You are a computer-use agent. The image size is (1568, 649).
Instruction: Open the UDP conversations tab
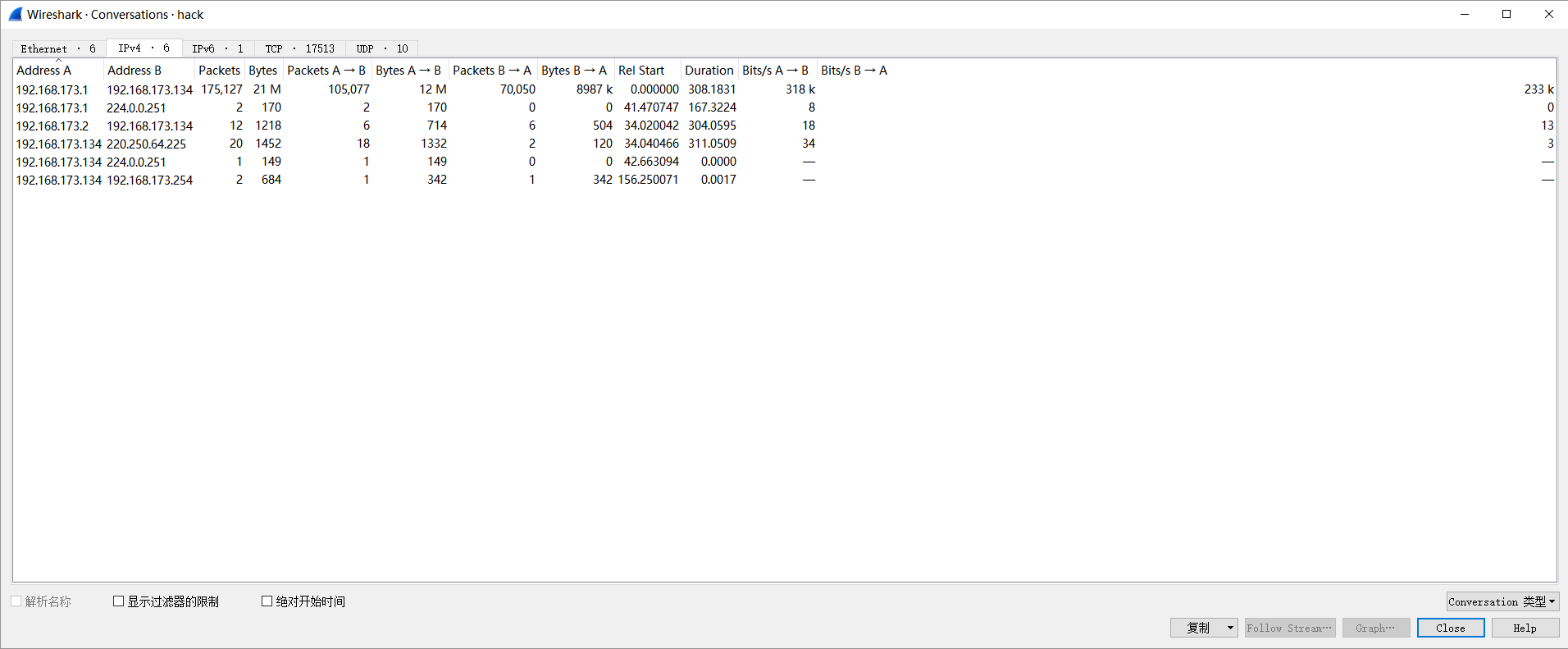tap(381, 48)
